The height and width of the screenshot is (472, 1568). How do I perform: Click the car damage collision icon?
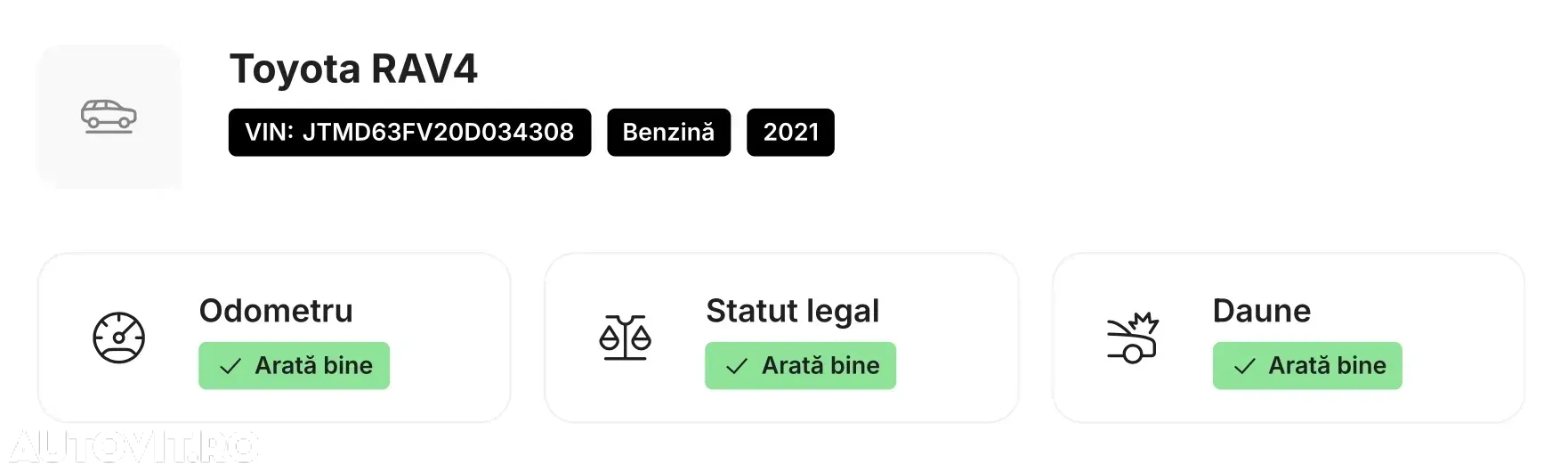click(1132, 338)
